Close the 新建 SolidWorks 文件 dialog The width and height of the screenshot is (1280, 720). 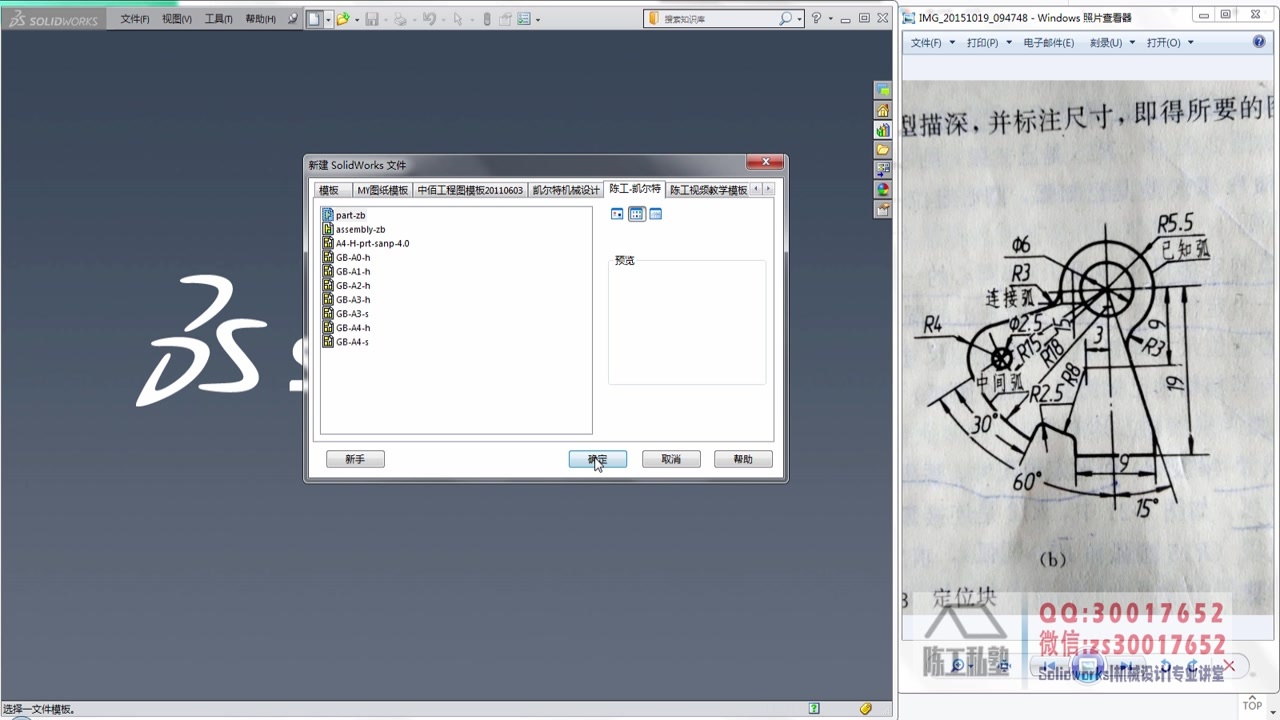pos(766,163)
